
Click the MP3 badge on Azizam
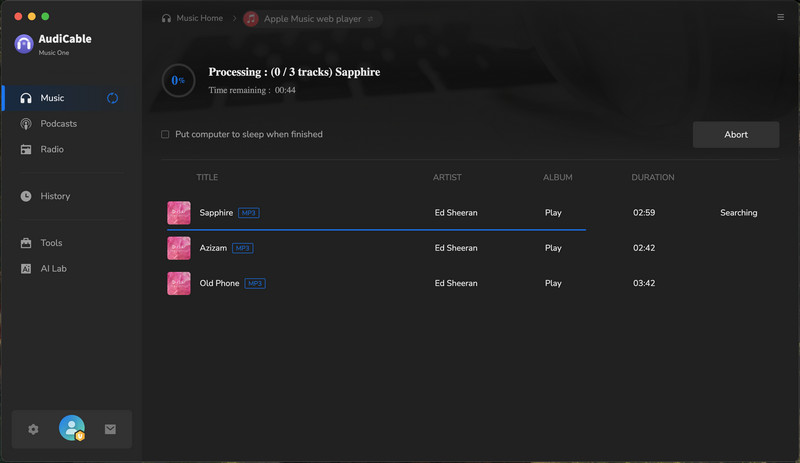[243, 248]
